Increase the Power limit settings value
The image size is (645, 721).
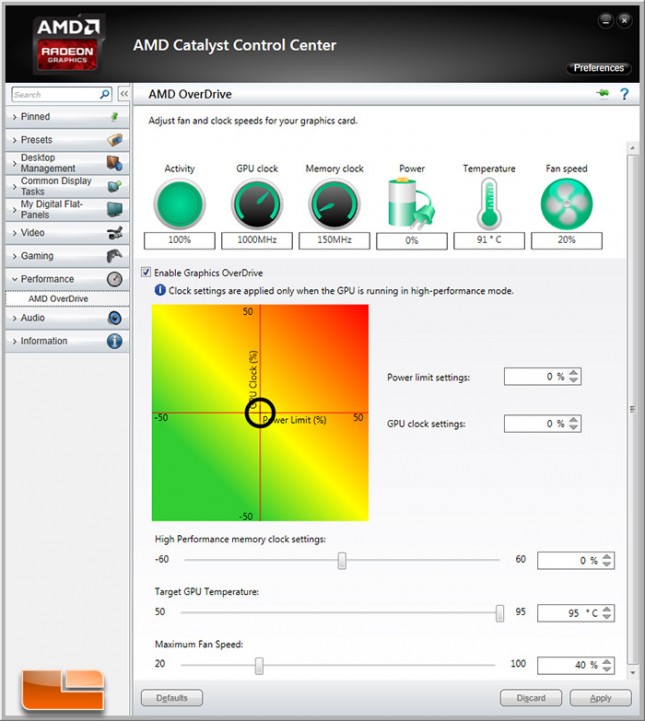pos(573,372)
